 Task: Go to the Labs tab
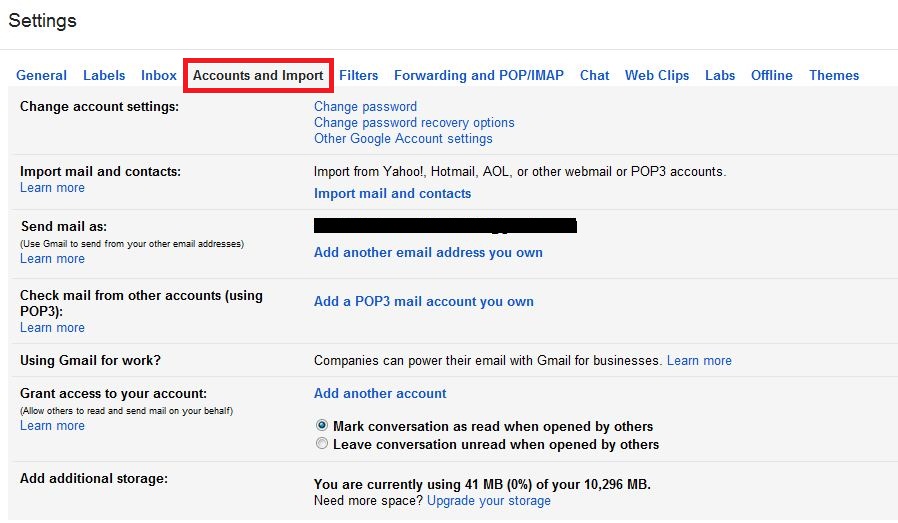720,75
